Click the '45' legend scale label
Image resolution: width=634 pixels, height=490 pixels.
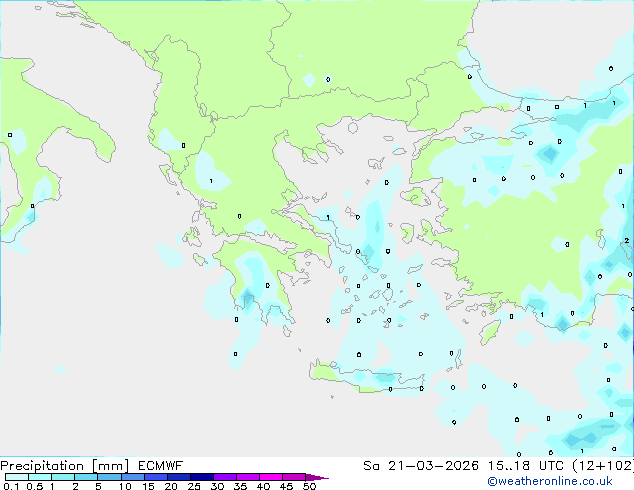click(x=286, y=486)
